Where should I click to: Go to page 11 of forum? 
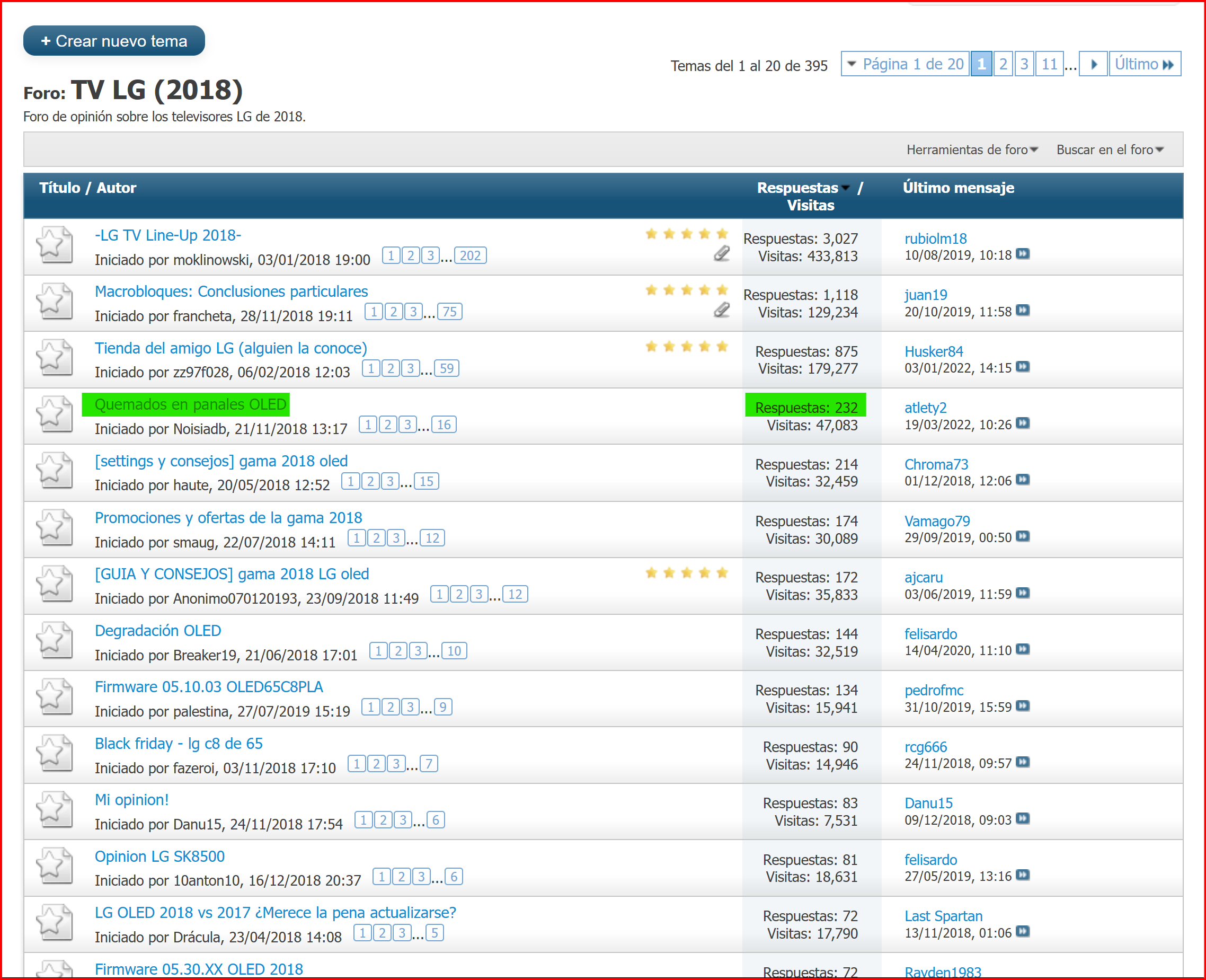pyautogui.click(x=1050, y=64)
